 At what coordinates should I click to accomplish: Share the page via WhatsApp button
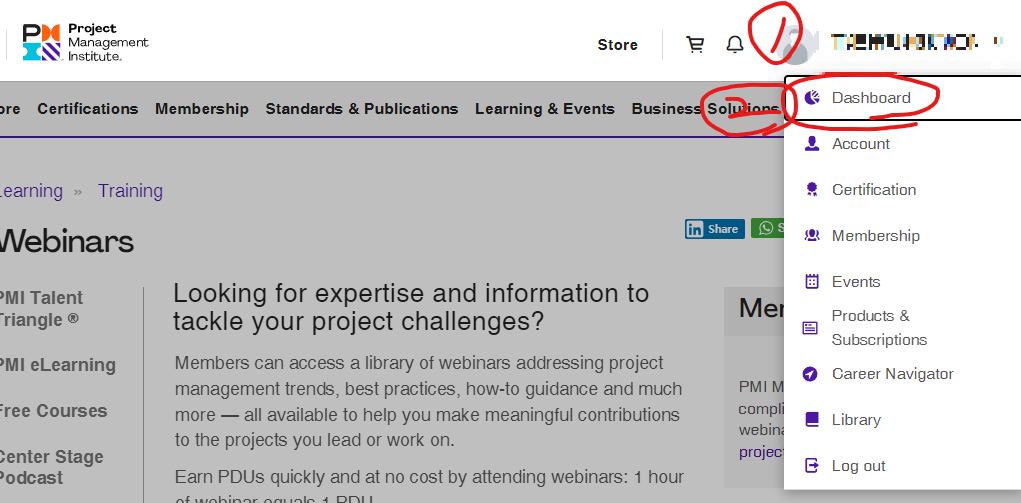pyautogui.click(x=769, y=228)
